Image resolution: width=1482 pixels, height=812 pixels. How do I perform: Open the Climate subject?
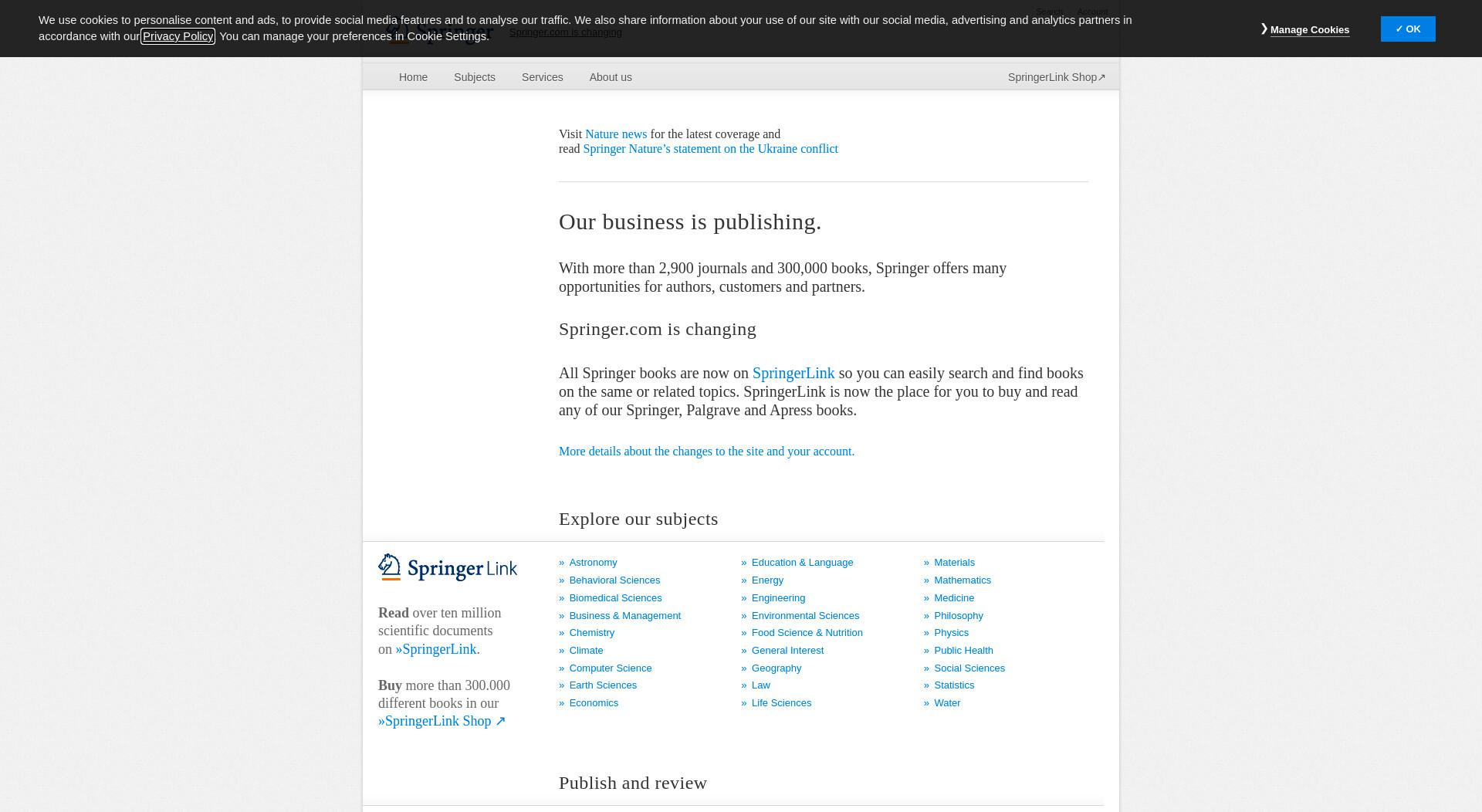[x=586, y=651]
